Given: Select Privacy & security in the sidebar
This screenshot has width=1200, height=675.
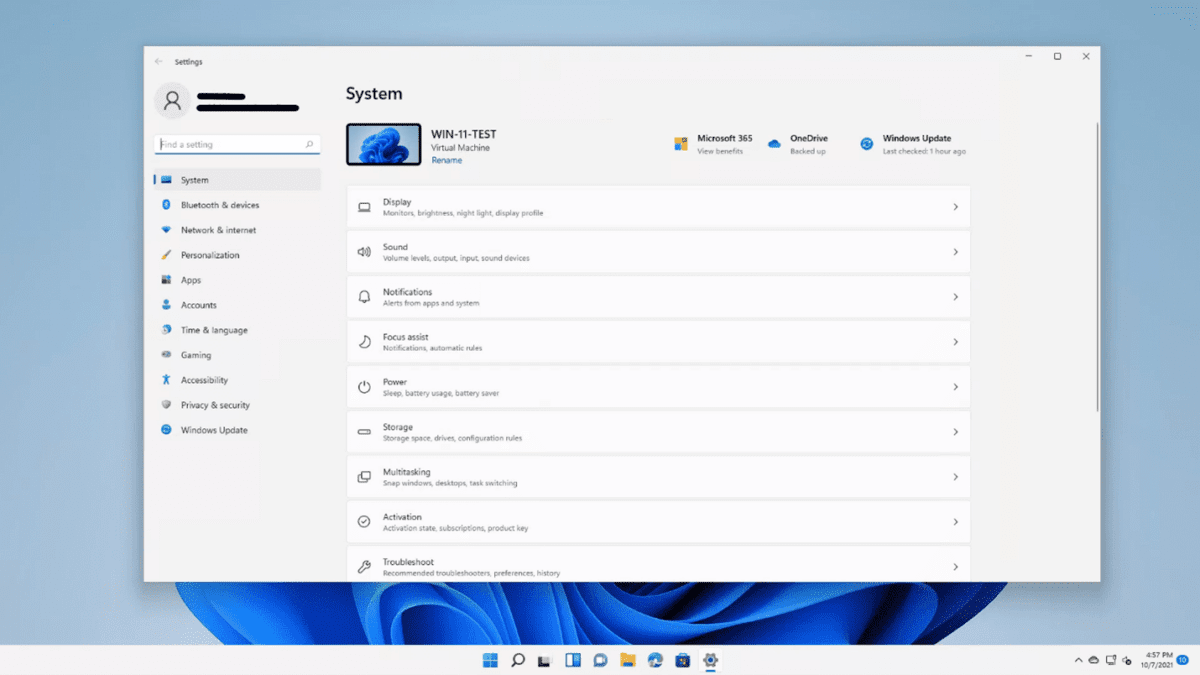Looking at the screenshot, I should [x=215, y=405].
